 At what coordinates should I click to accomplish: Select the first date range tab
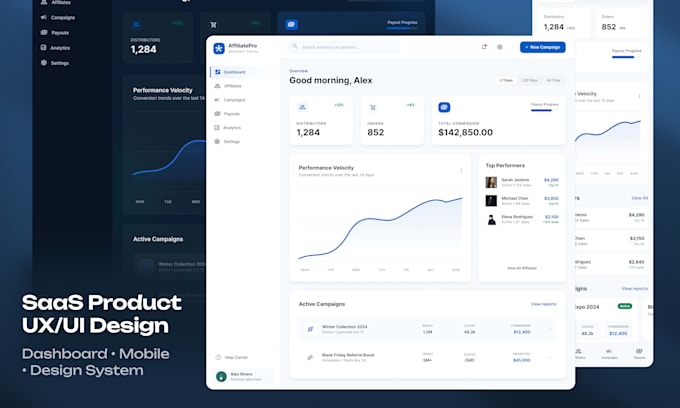click(506, 80)
